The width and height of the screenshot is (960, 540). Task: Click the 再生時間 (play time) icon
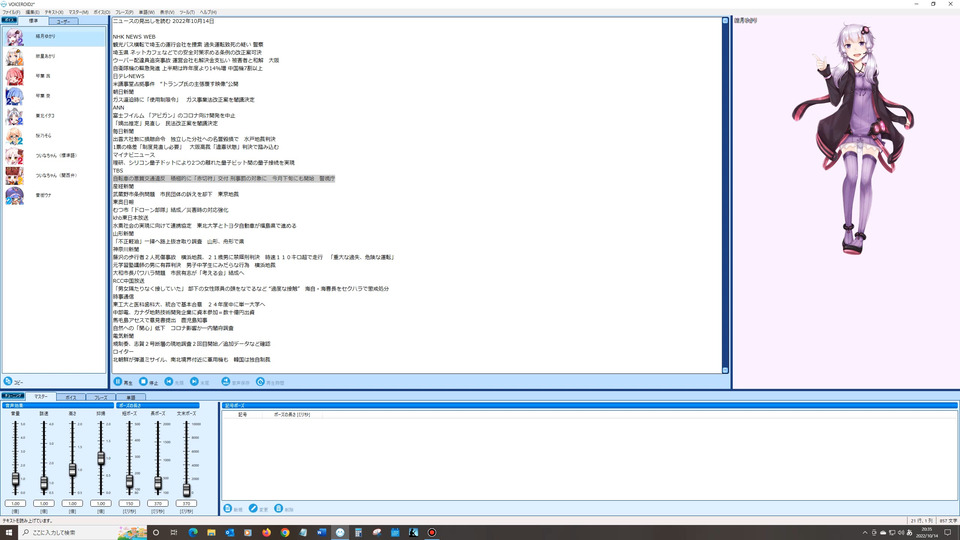(260, 381)
